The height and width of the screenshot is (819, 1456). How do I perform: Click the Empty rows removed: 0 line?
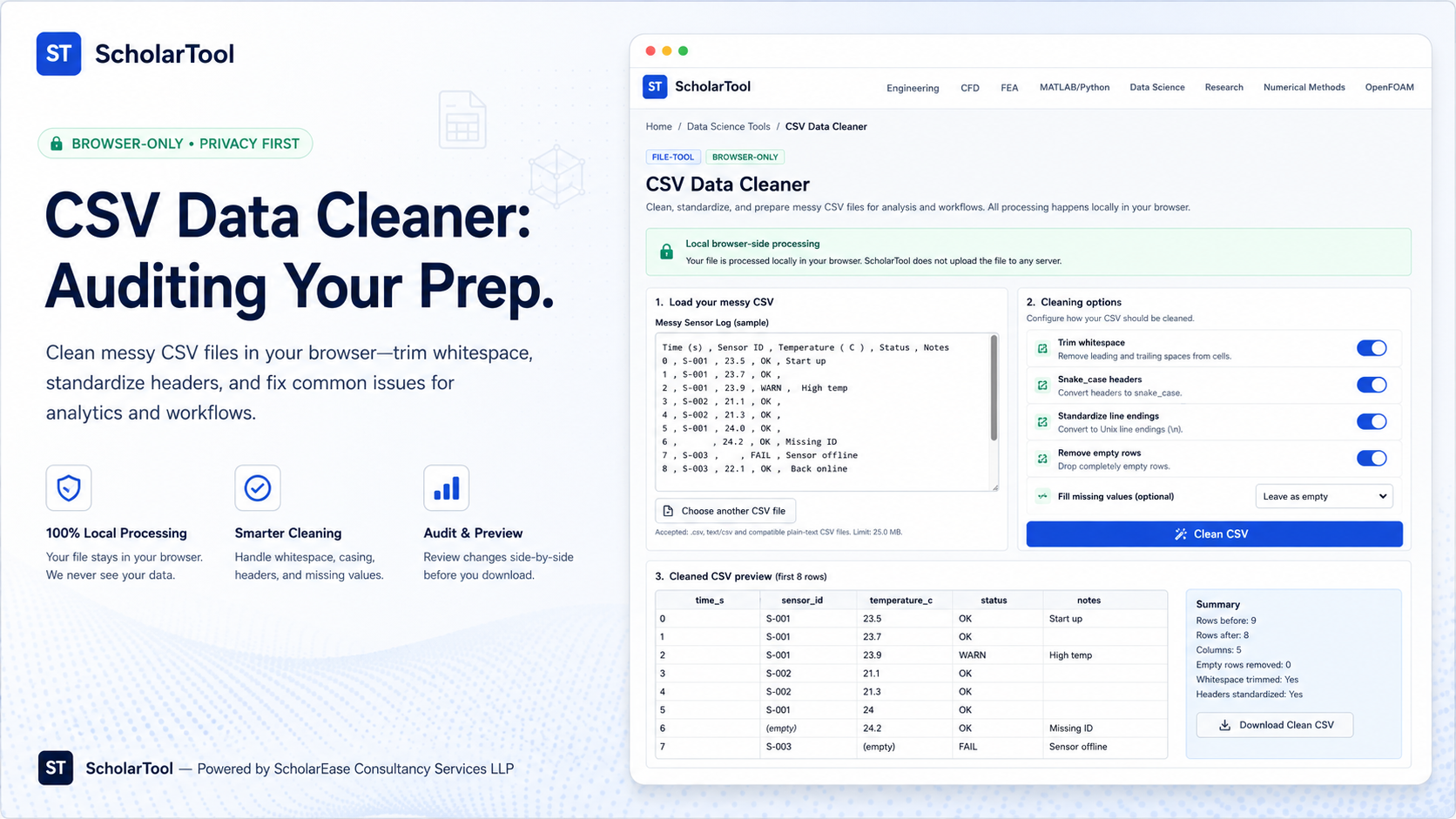point(1244,665)
